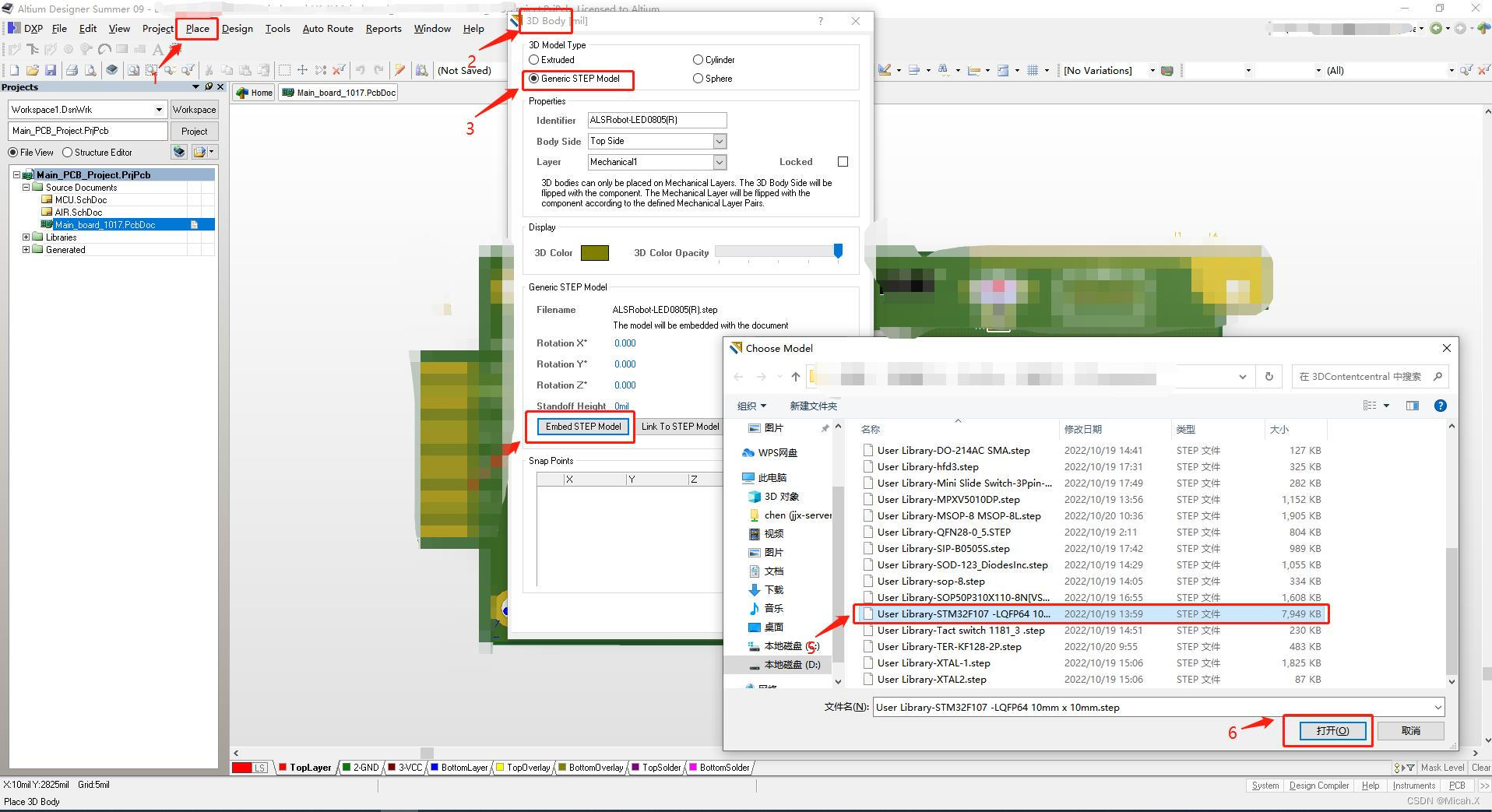Click the Save document icon in toolbar
The width and height of the screenshot is (1492, 812).
point(51,70)
